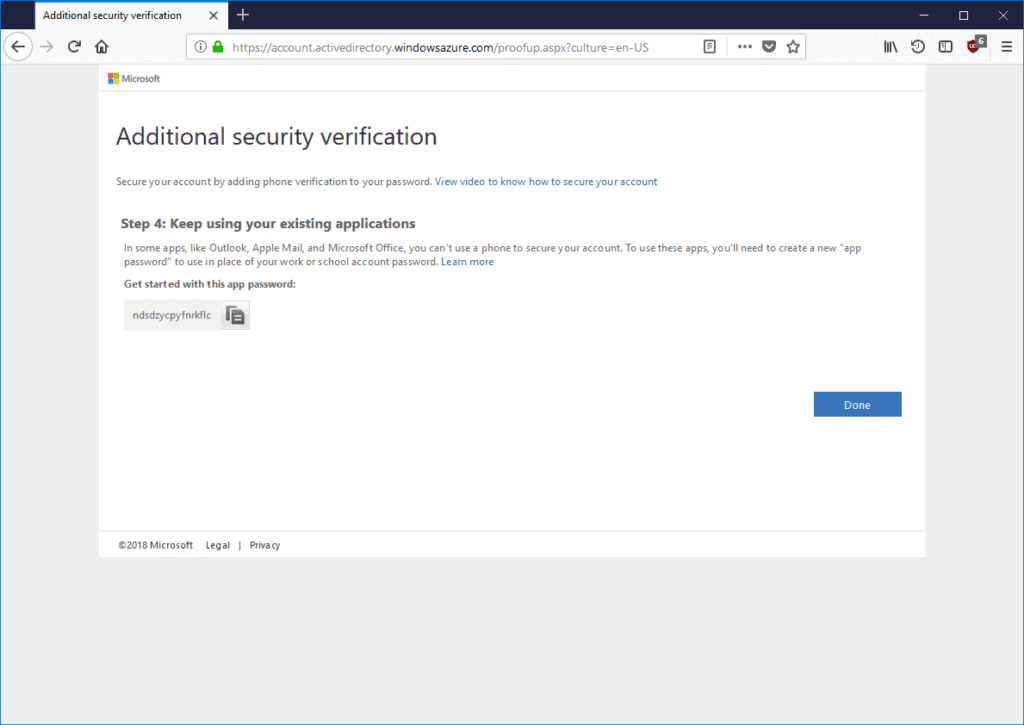Screen dimensions: 1024x725
Task: Enable Reader View for this page
Action: 710,46
